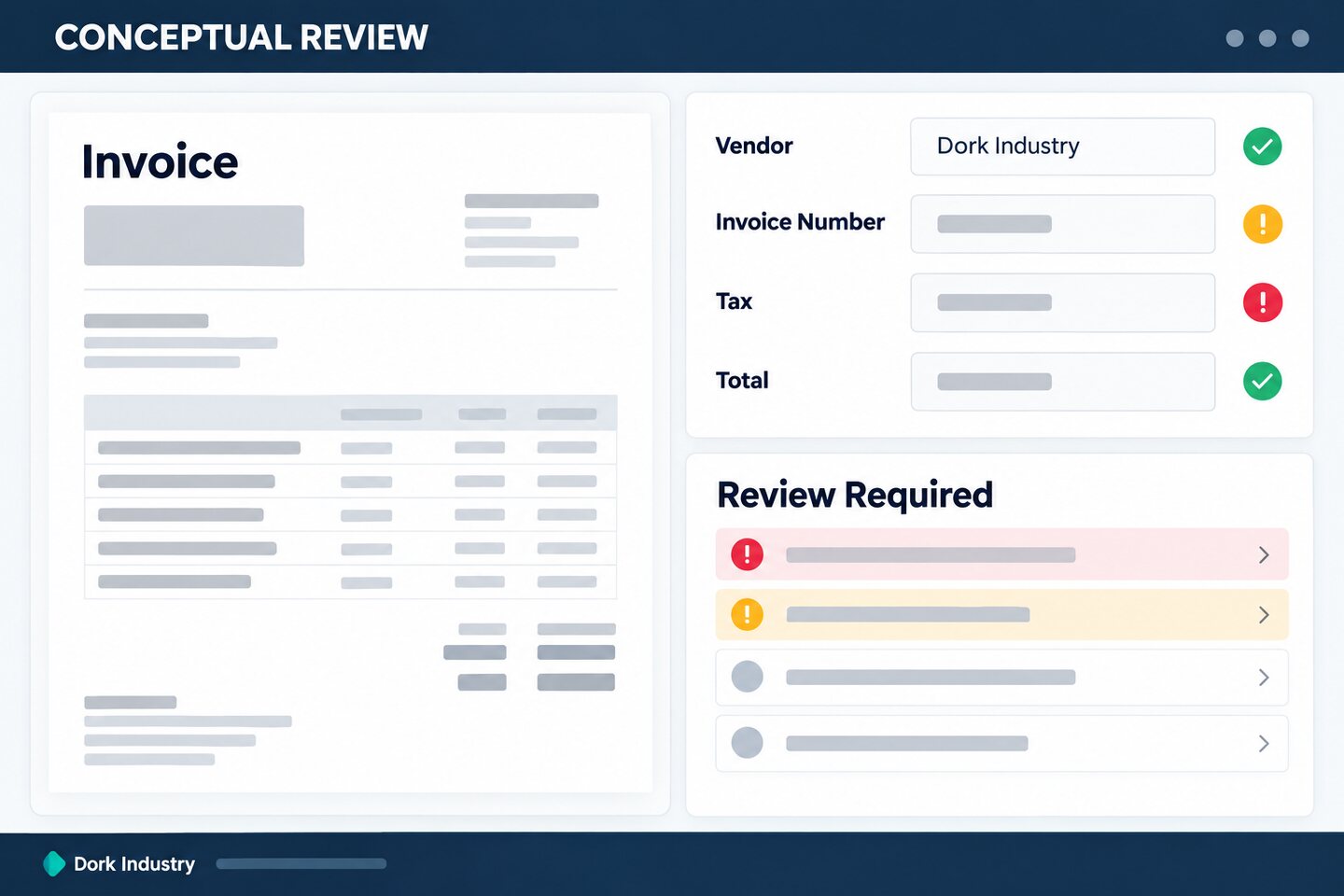Click the red error icon beside Tax
Viewport: 1344px width, 896px height.
1262,302
